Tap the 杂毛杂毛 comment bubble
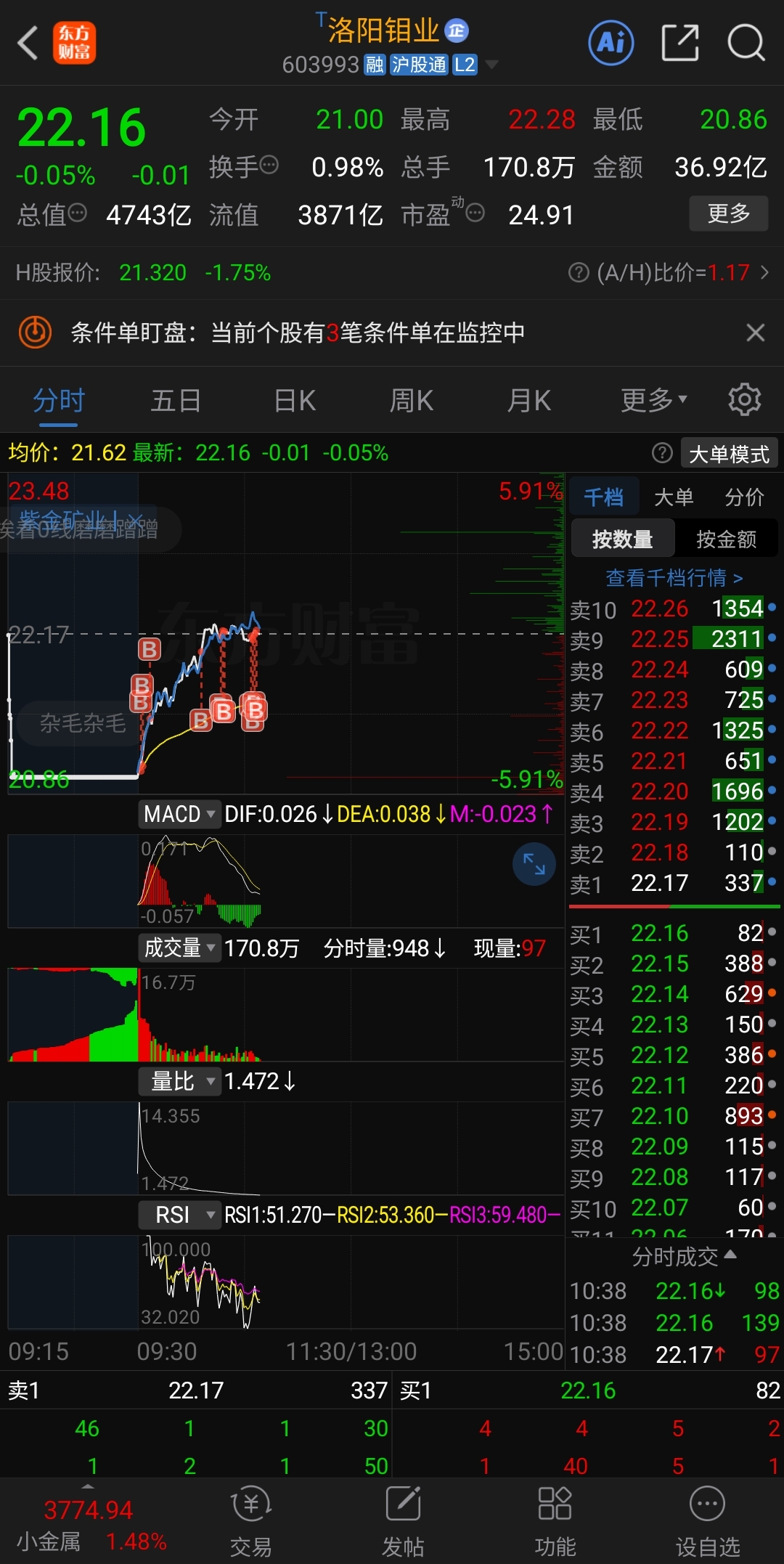The width and height of the screenshot is (784, 1564). (81, 723)
